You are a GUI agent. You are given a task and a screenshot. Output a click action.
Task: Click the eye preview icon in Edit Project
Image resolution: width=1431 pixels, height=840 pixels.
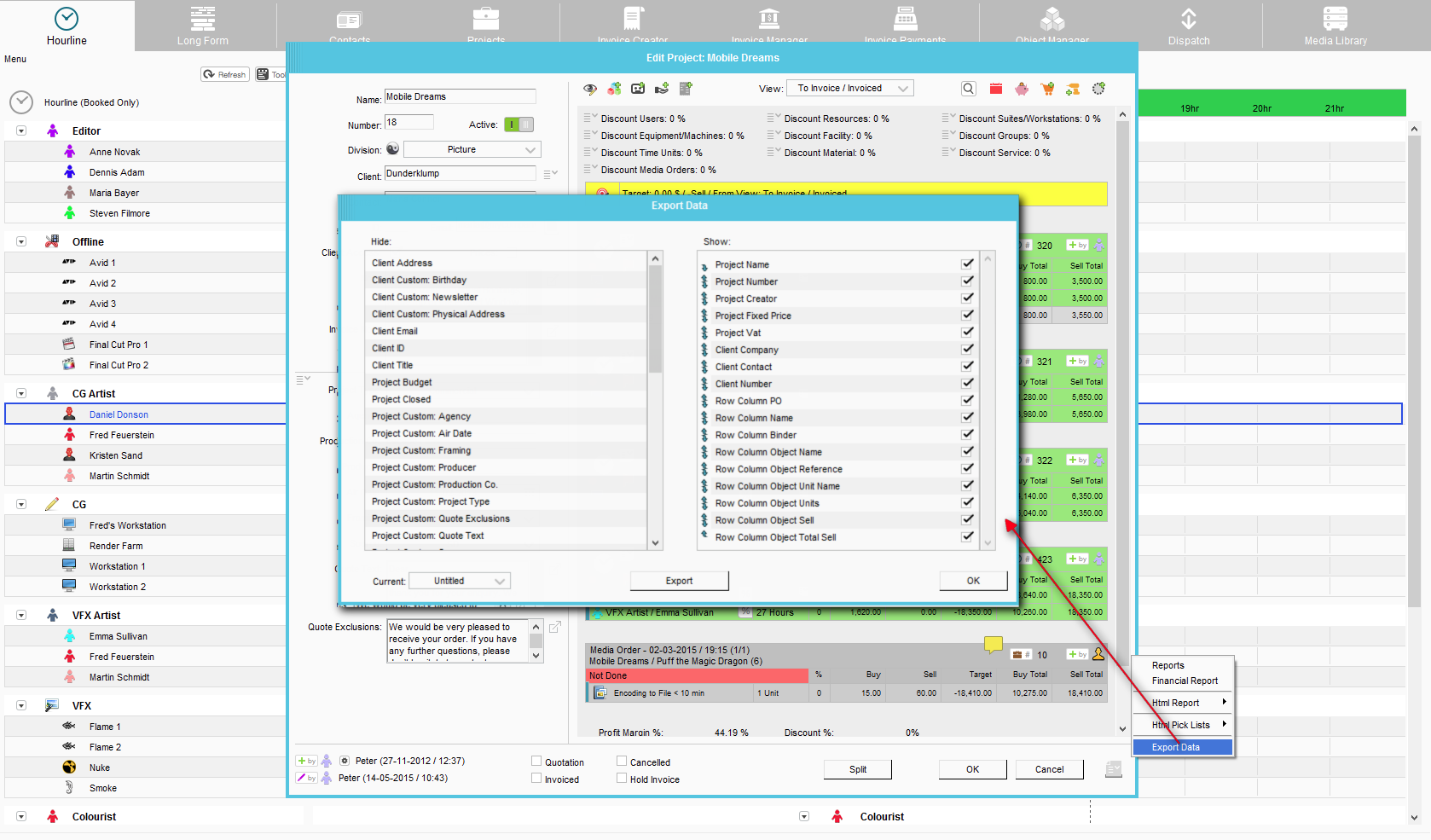pyautogui.click(x=589, y=88)
